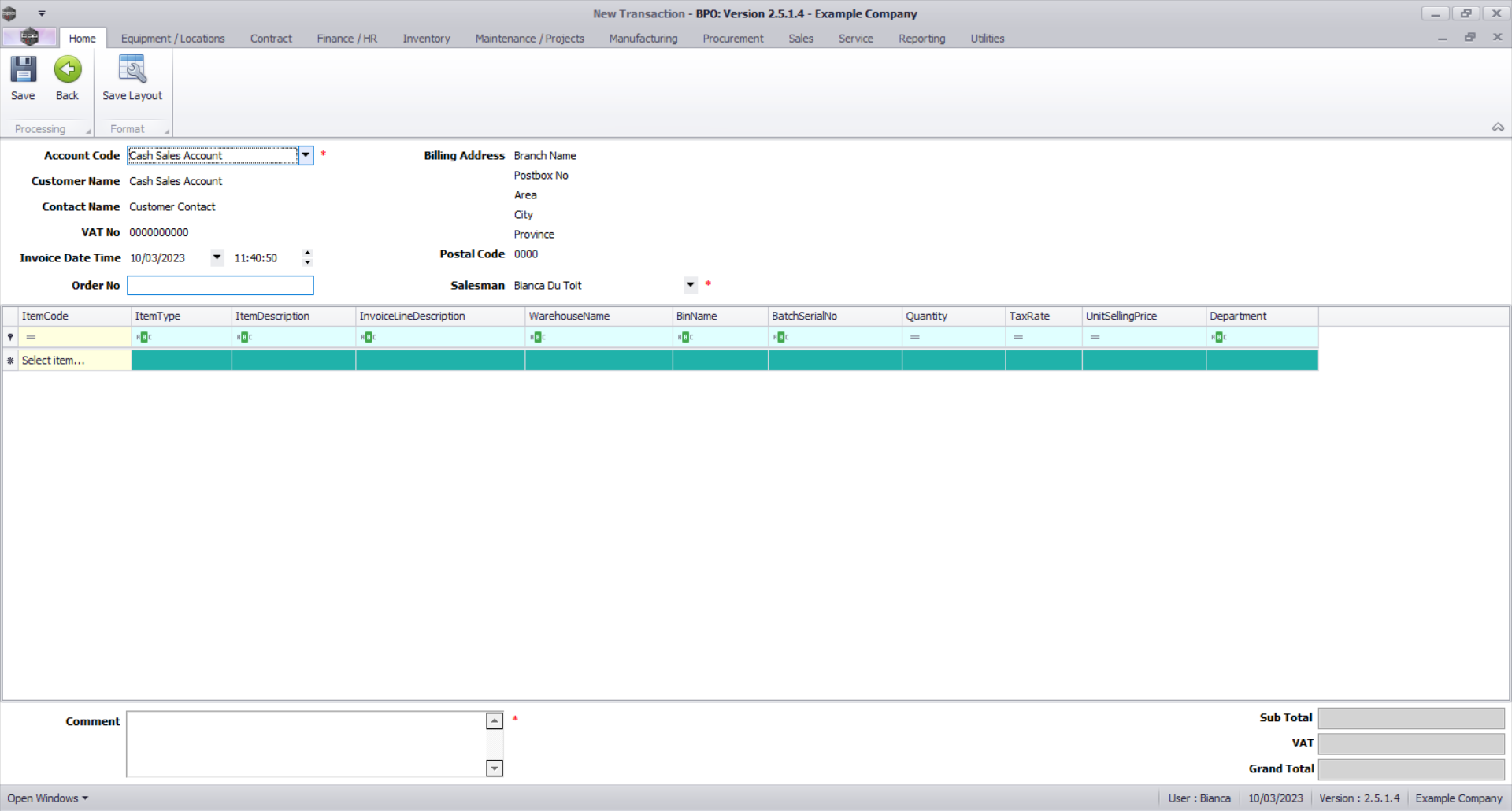Click the Save Layout icon

tap(132, 69)
